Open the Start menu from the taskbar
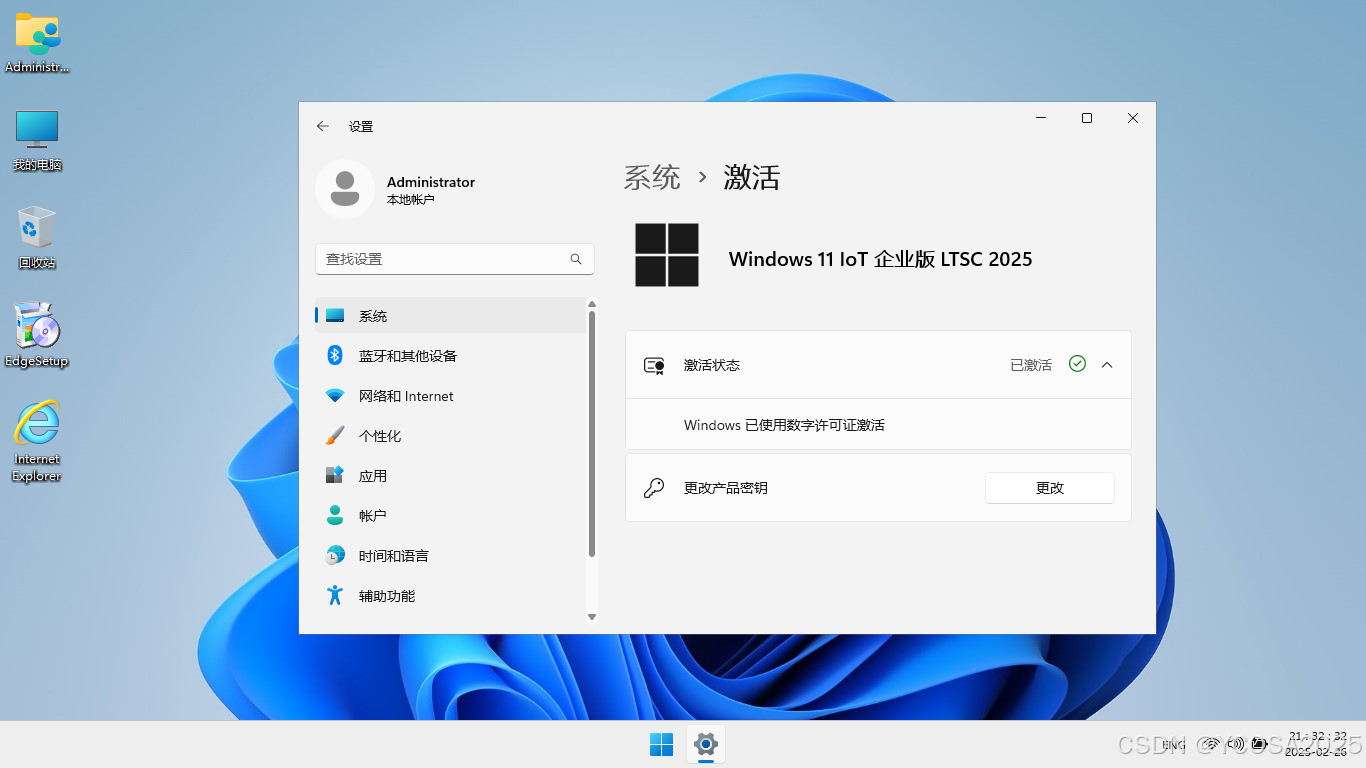 [x=661, y=744]
